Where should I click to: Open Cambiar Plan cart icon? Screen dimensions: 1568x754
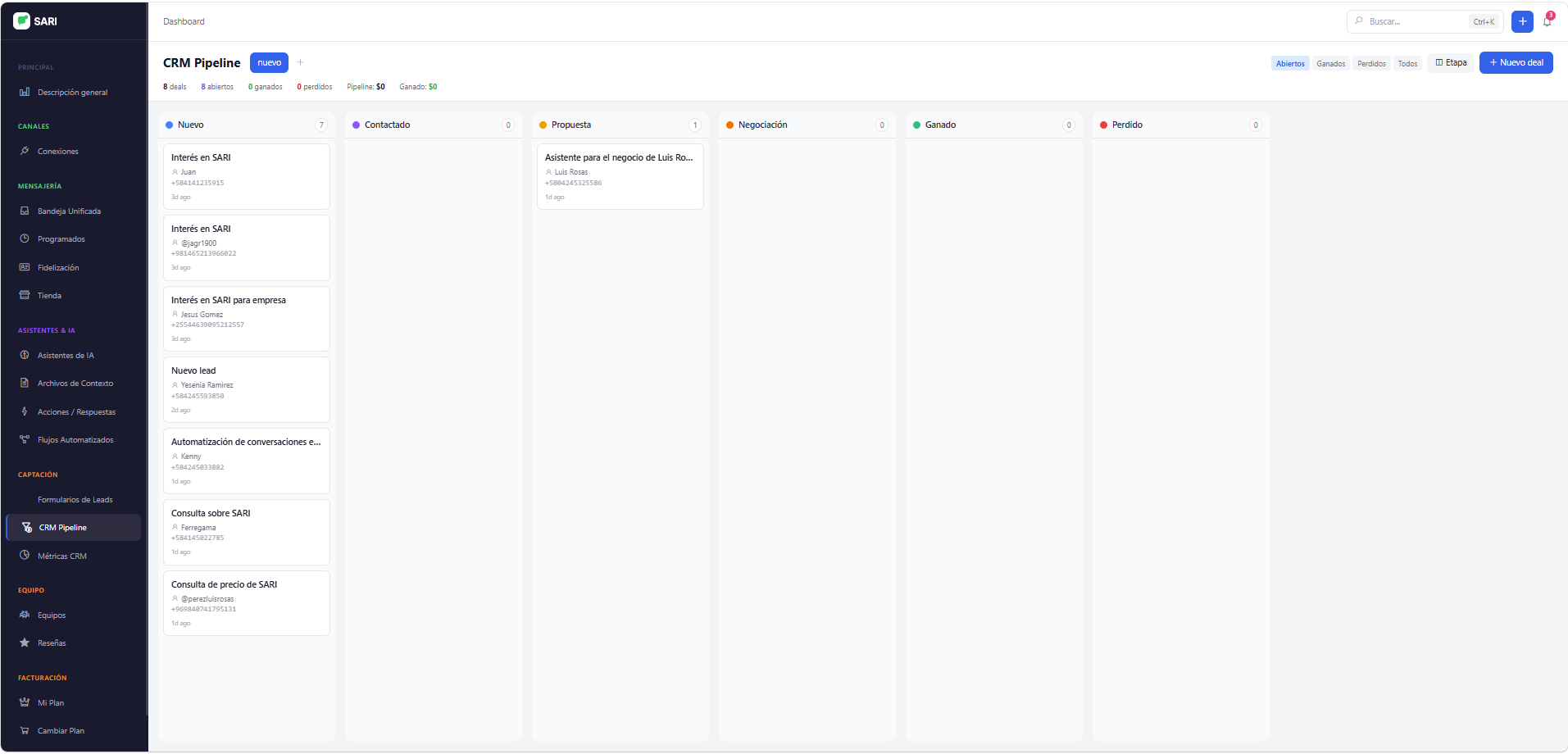coord(25,730)
